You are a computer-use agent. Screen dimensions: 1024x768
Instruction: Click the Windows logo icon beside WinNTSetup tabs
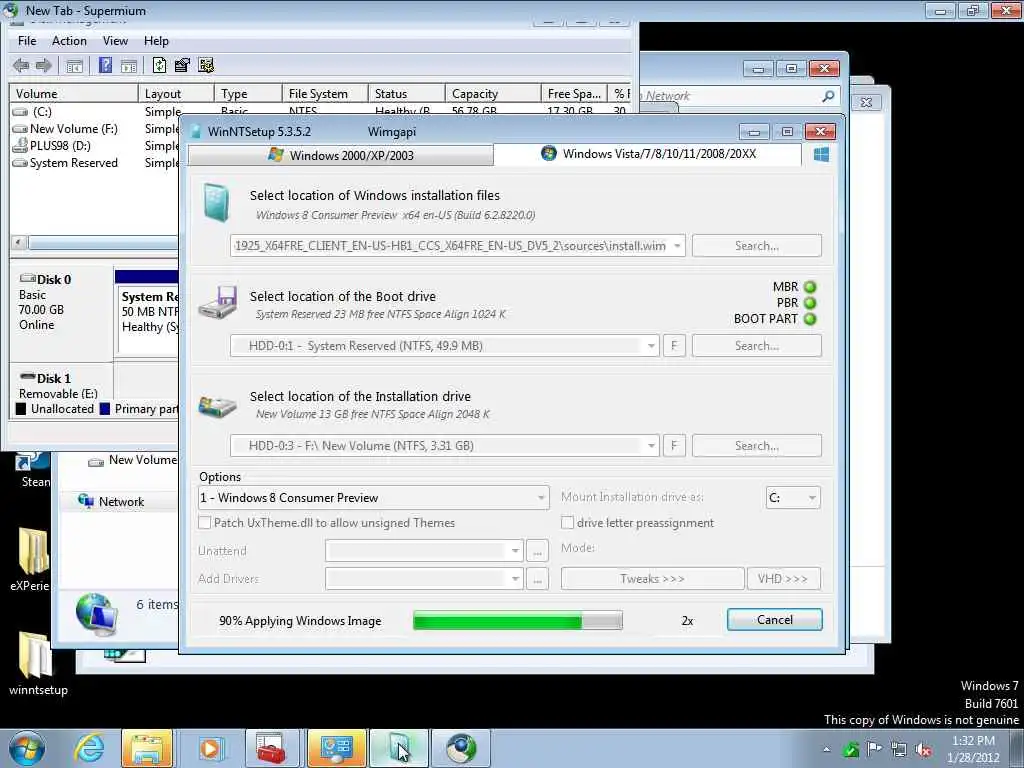point(822,154)
